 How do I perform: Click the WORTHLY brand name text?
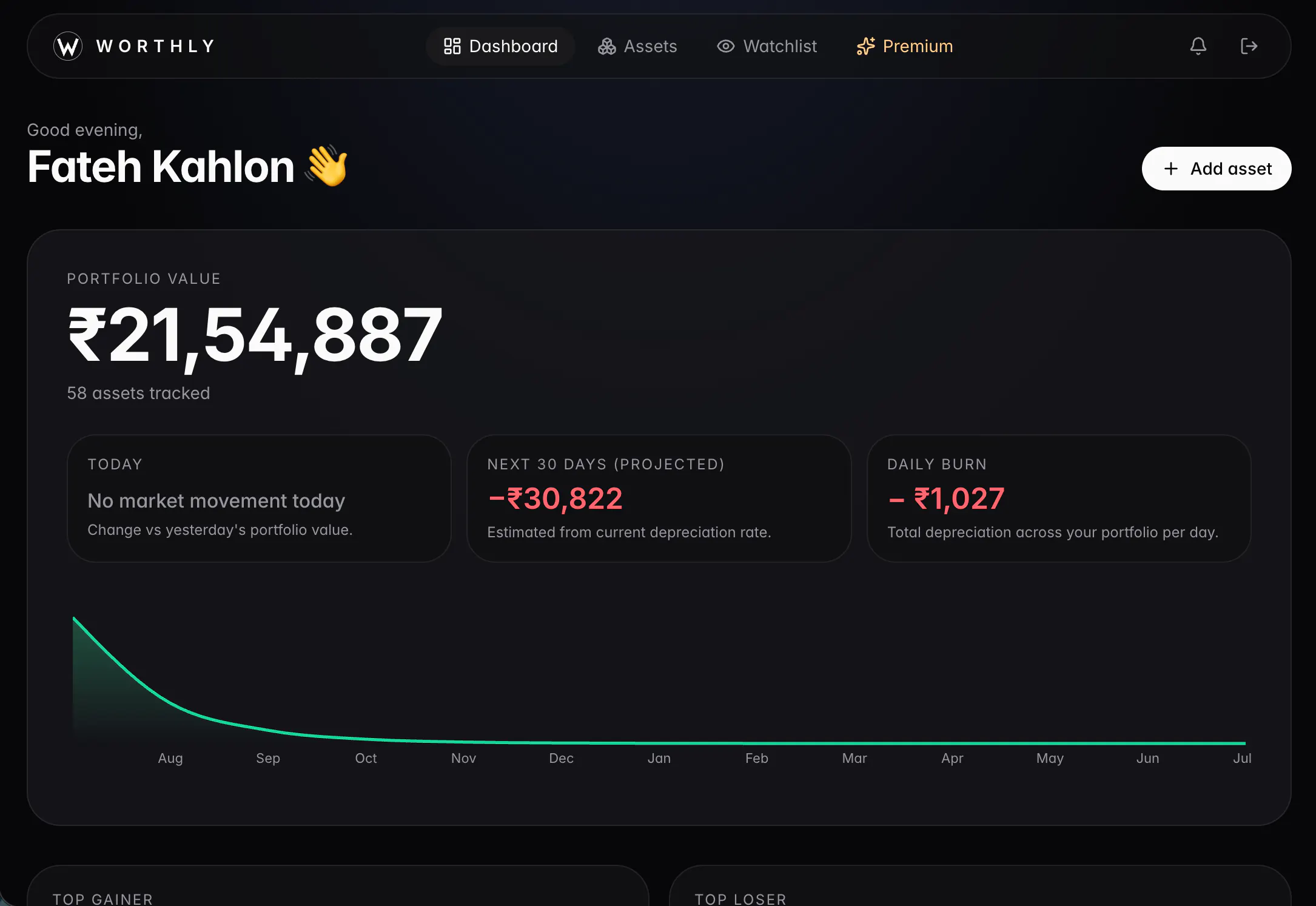156,46
